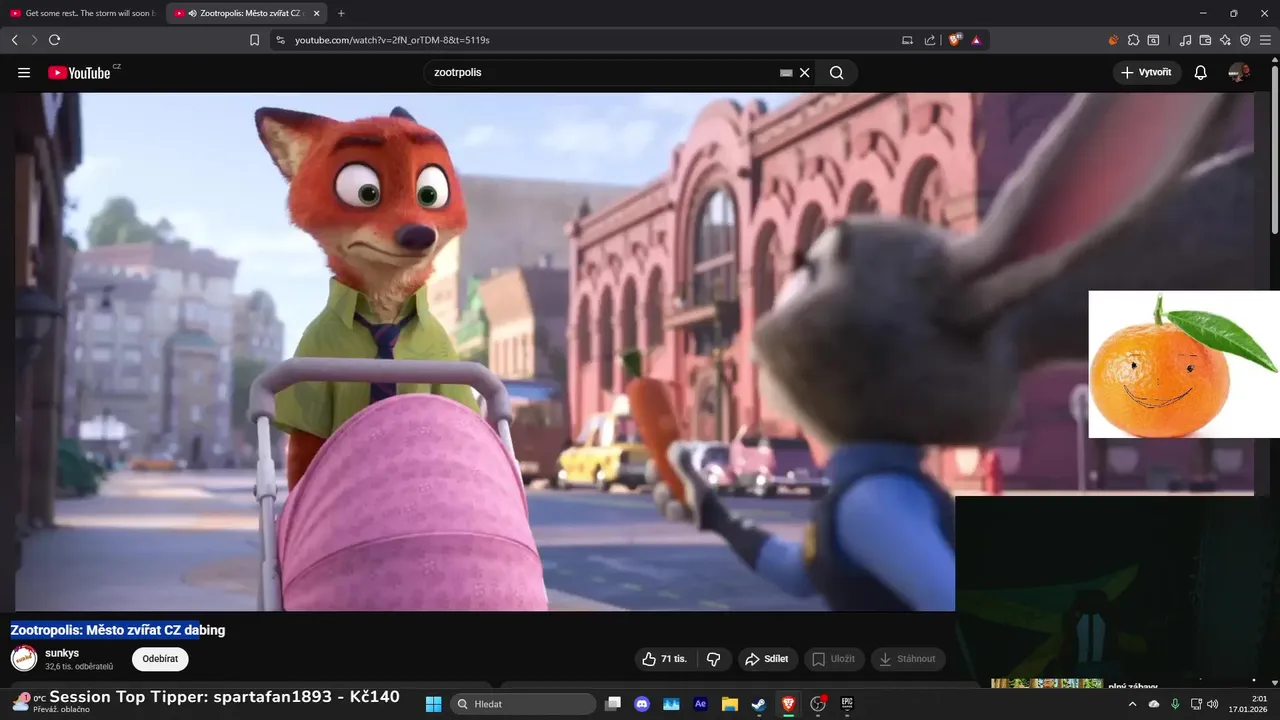Image resolution: width=1280 pixels, height=720 pixels.
Task: Open Brave Shields panel
Action: point(955,40)
